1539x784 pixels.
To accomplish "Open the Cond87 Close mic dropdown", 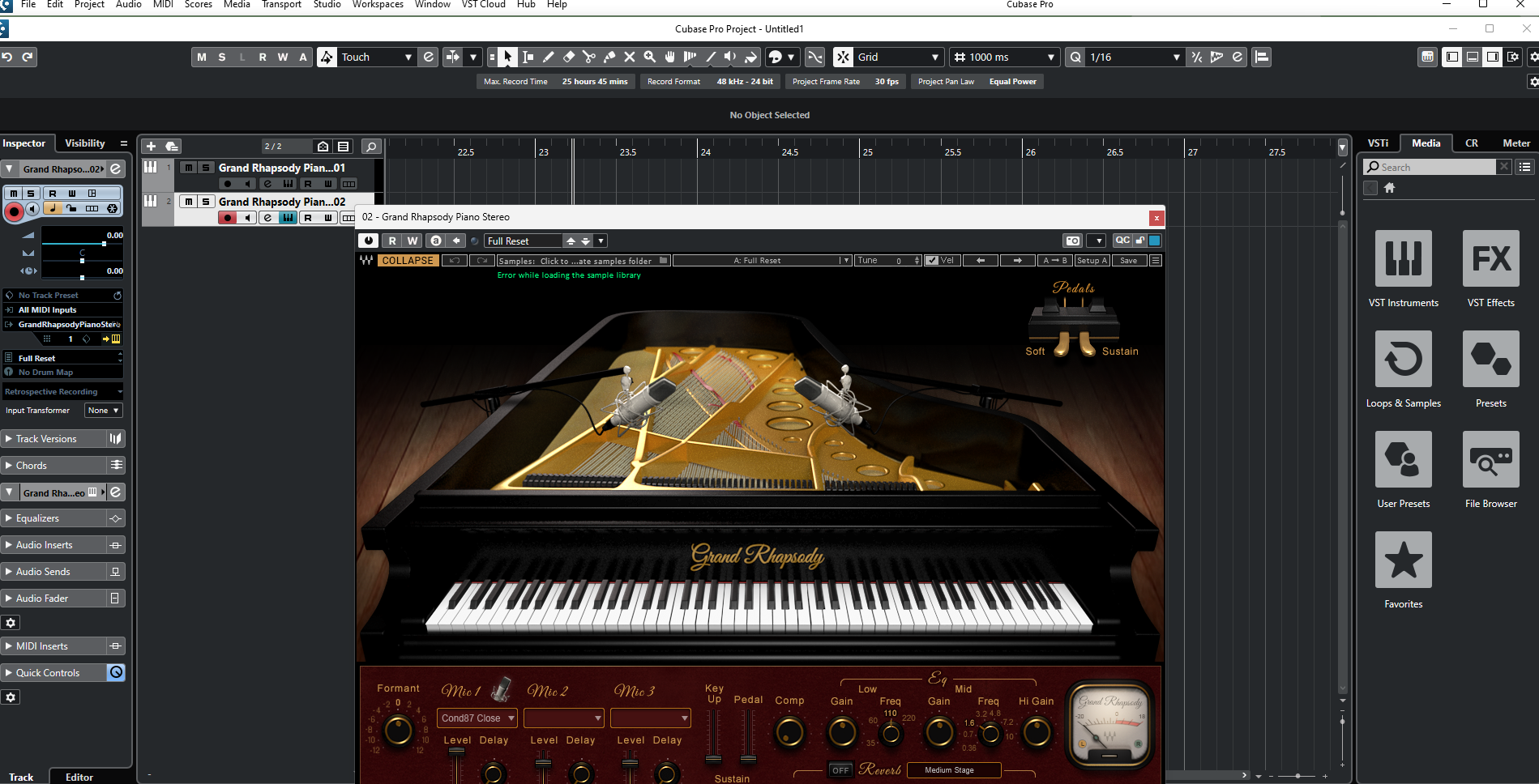I will point(477,718).
